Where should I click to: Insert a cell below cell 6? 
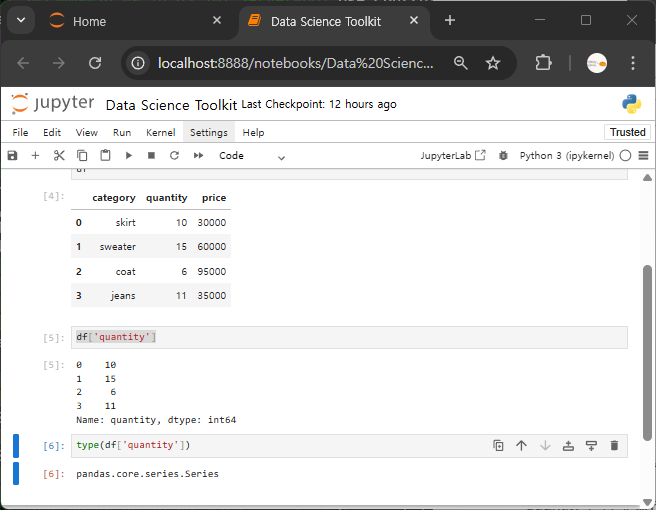(591, 446)
